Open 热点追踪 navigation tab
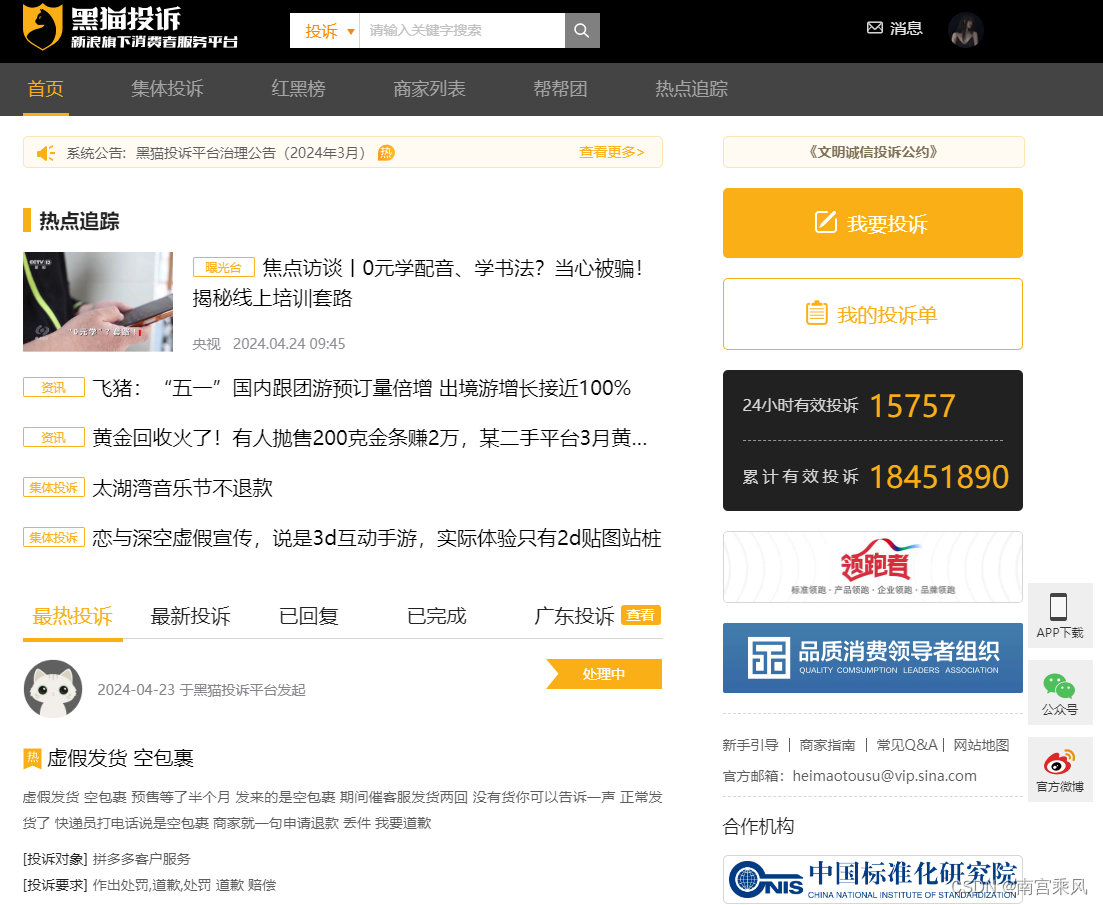1103x905 pixels. click(691, 89)
